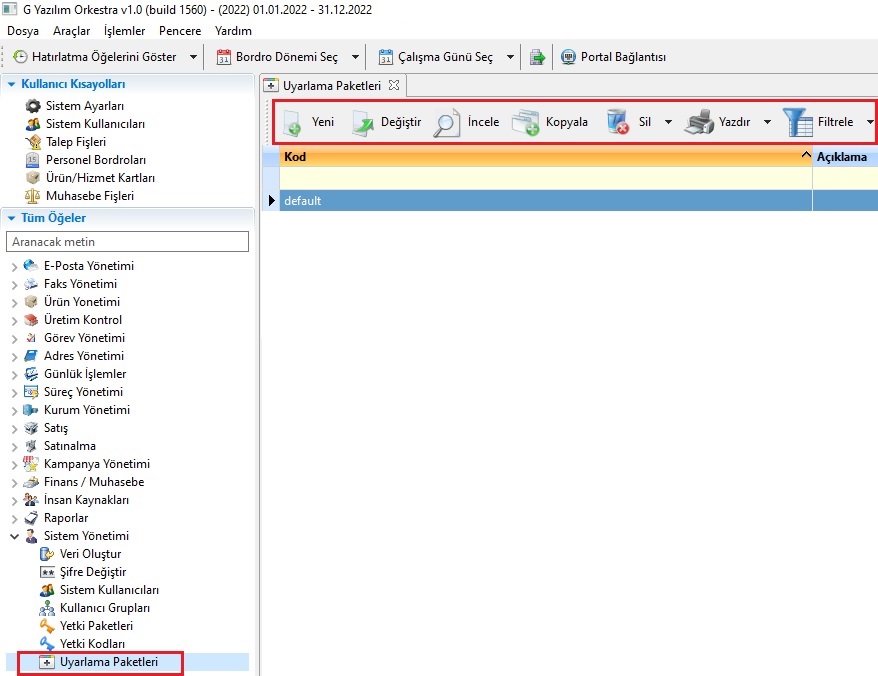Screen dimensions: 878x676
Task: Select the default row in the table
Action: pyautogui.click(x=540, y=201)
